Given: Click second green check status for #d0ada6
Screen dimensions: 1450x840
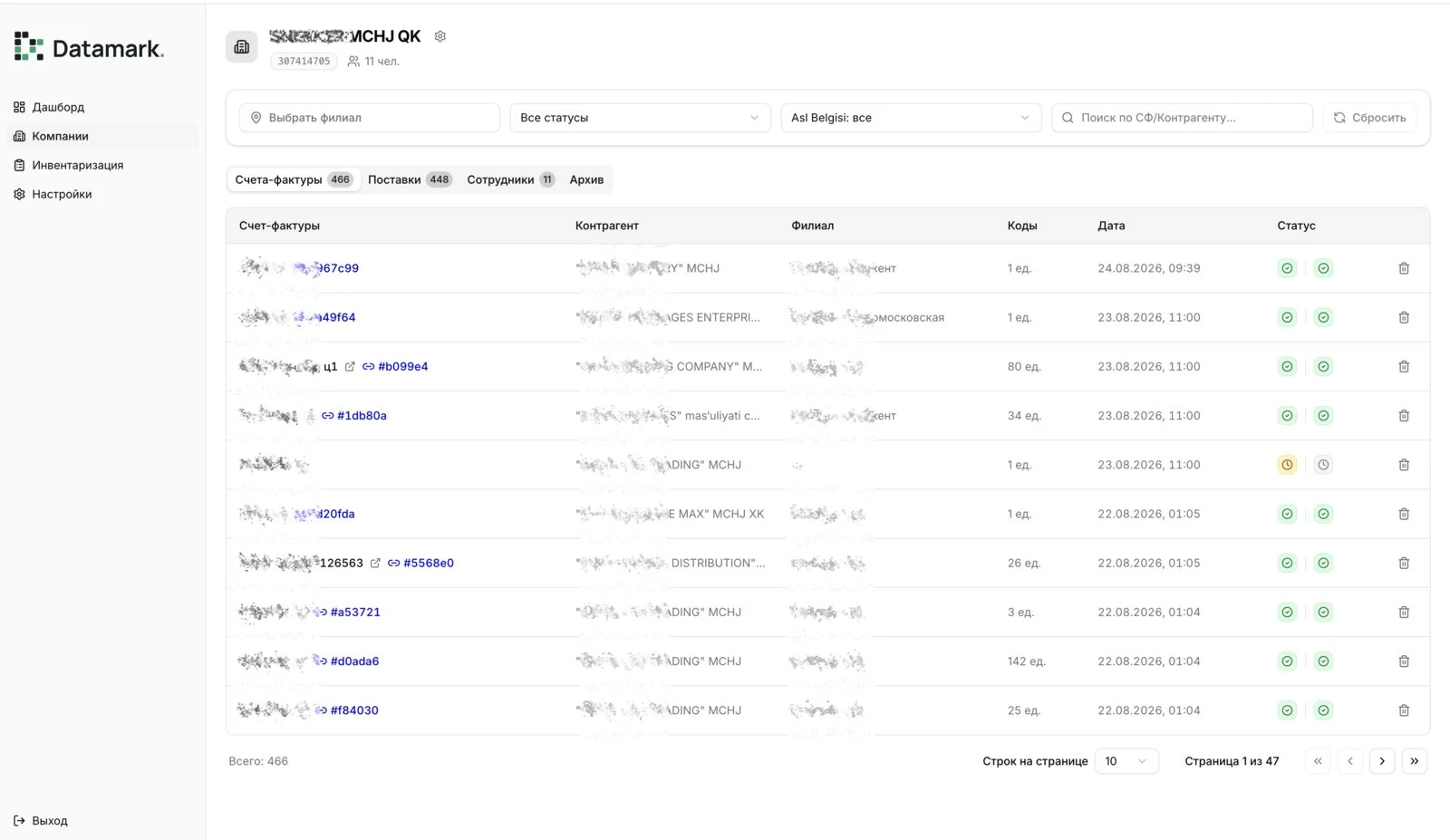Looking at the screenshot, I should click(1323, 661).
